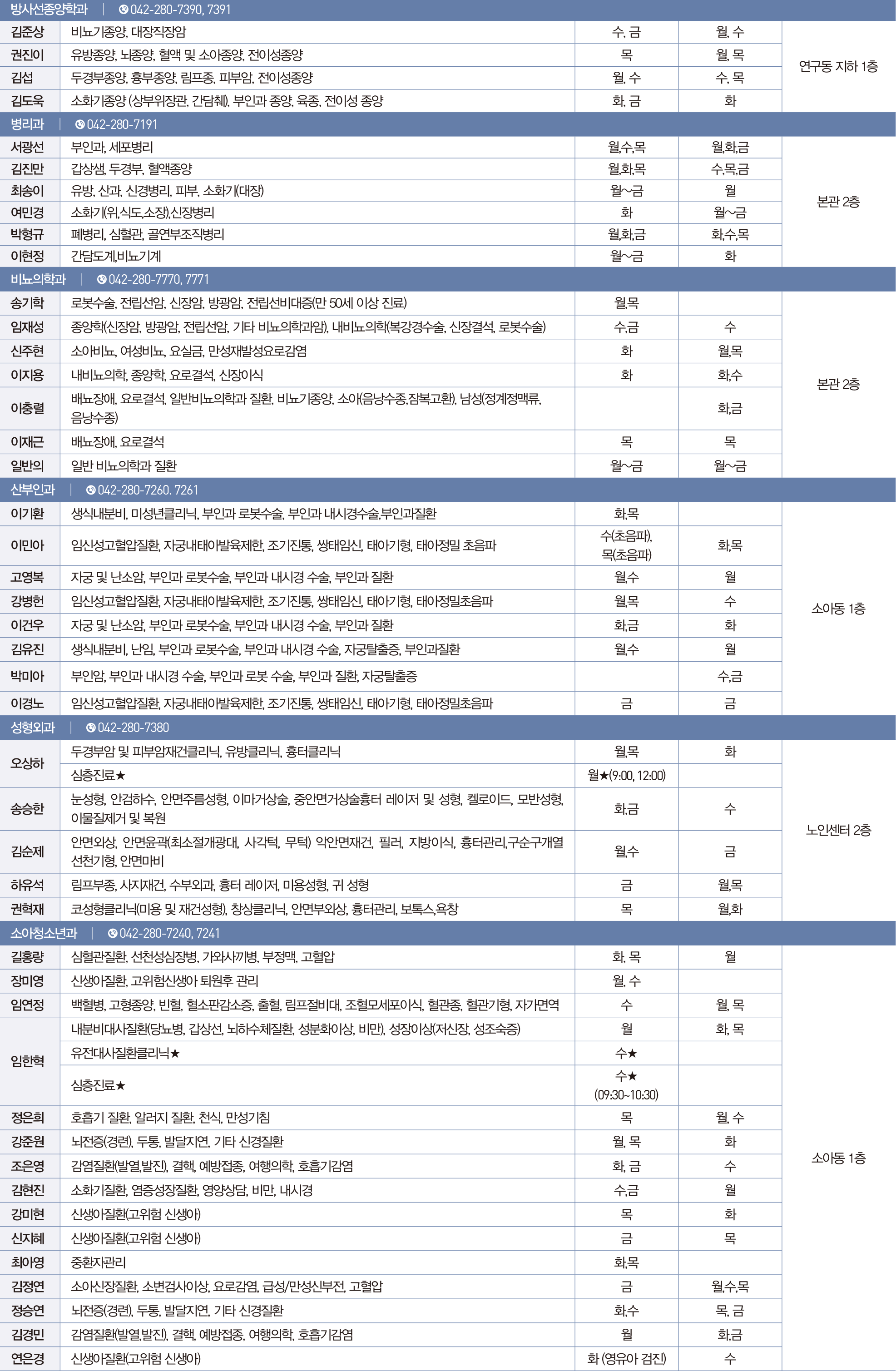
Task: Click 소아비뇨, 여성비뇨 specialty for 신주현
Action: 188,351
